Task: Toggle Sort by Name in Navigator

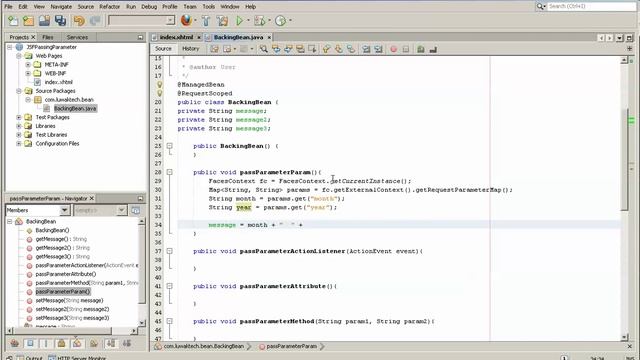Action: coord(111,343)
